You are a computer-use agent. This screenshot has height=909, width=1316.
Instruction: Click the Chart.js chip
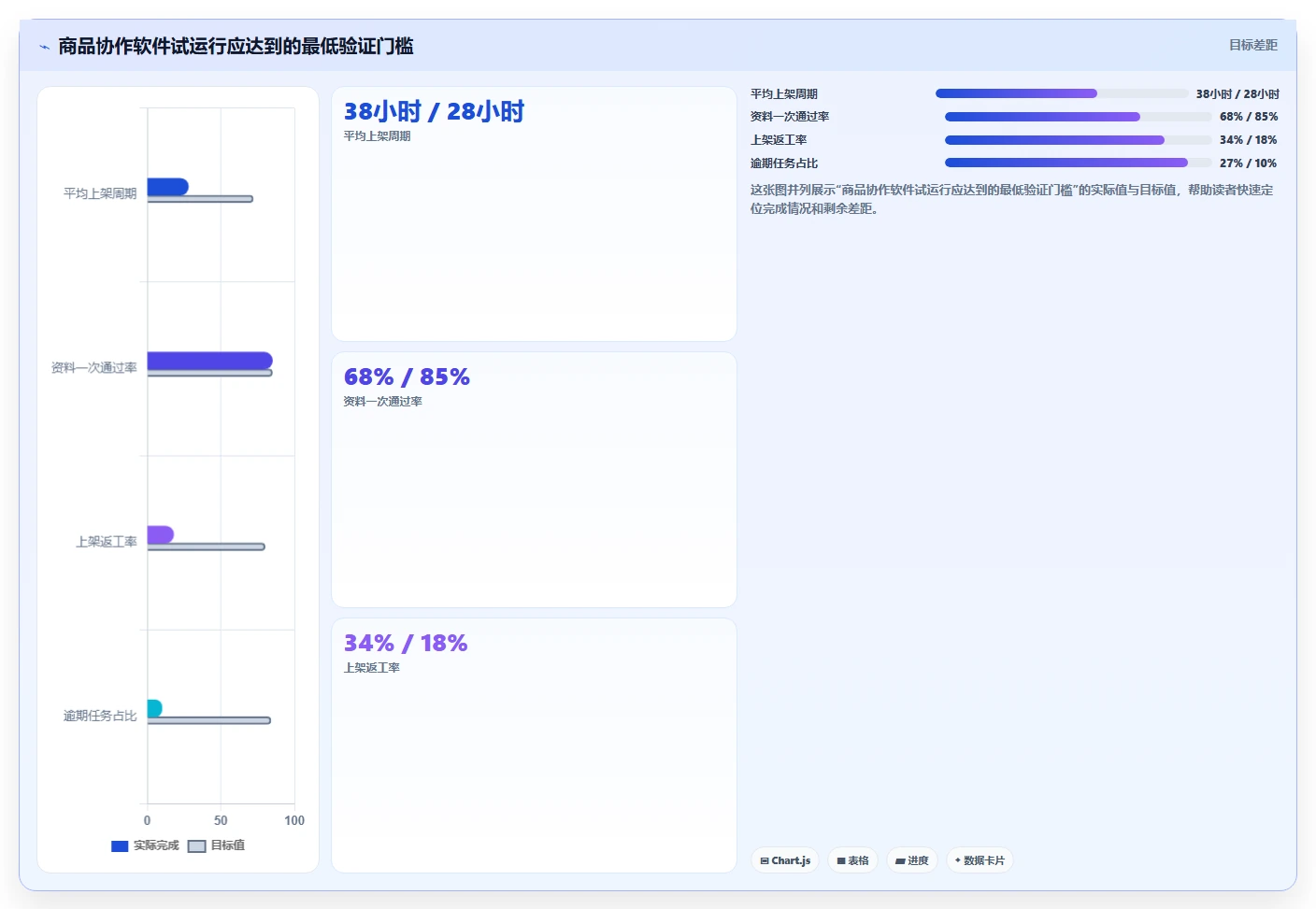click(x=785, y=860)
